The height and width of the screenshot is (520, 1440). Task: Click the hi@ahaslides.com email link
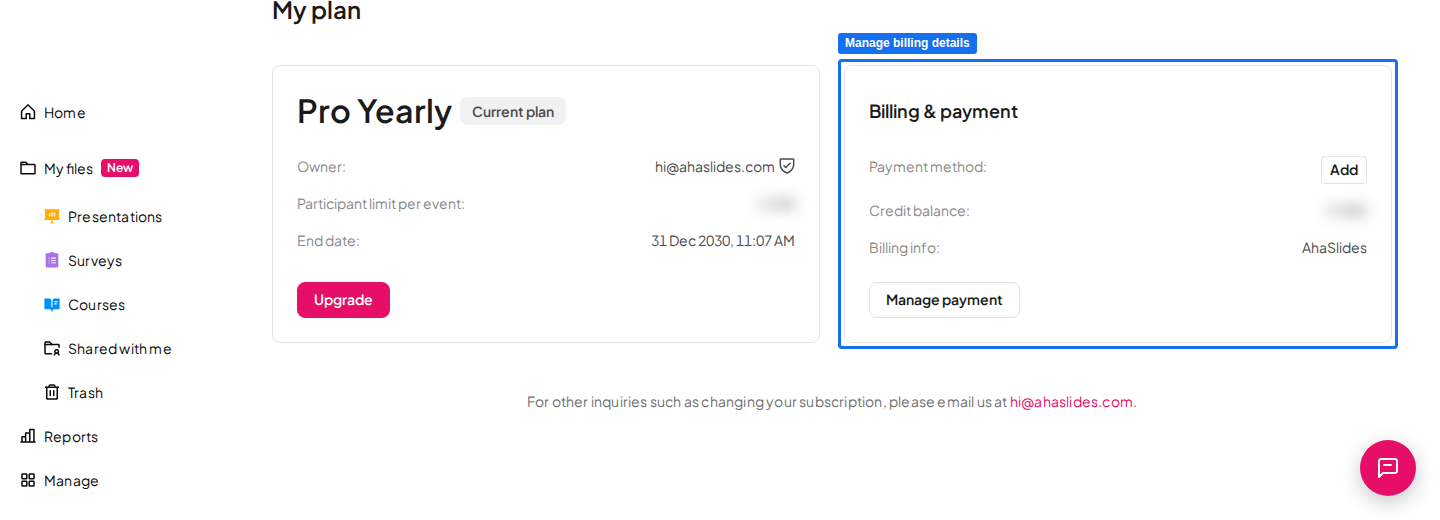[x=1071, y=402]
